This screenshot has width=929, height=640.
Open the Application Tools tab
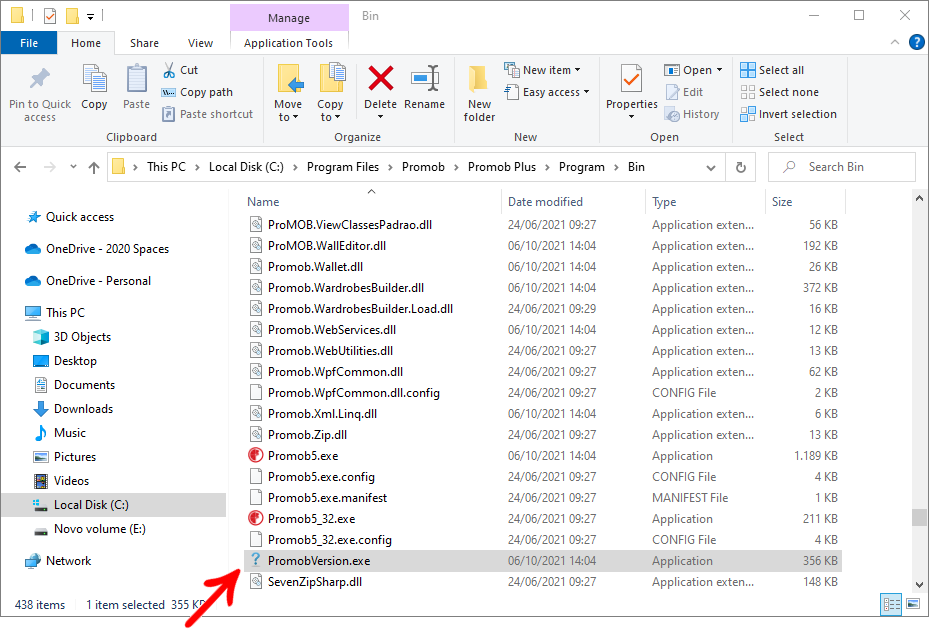(x=289, y=43)
